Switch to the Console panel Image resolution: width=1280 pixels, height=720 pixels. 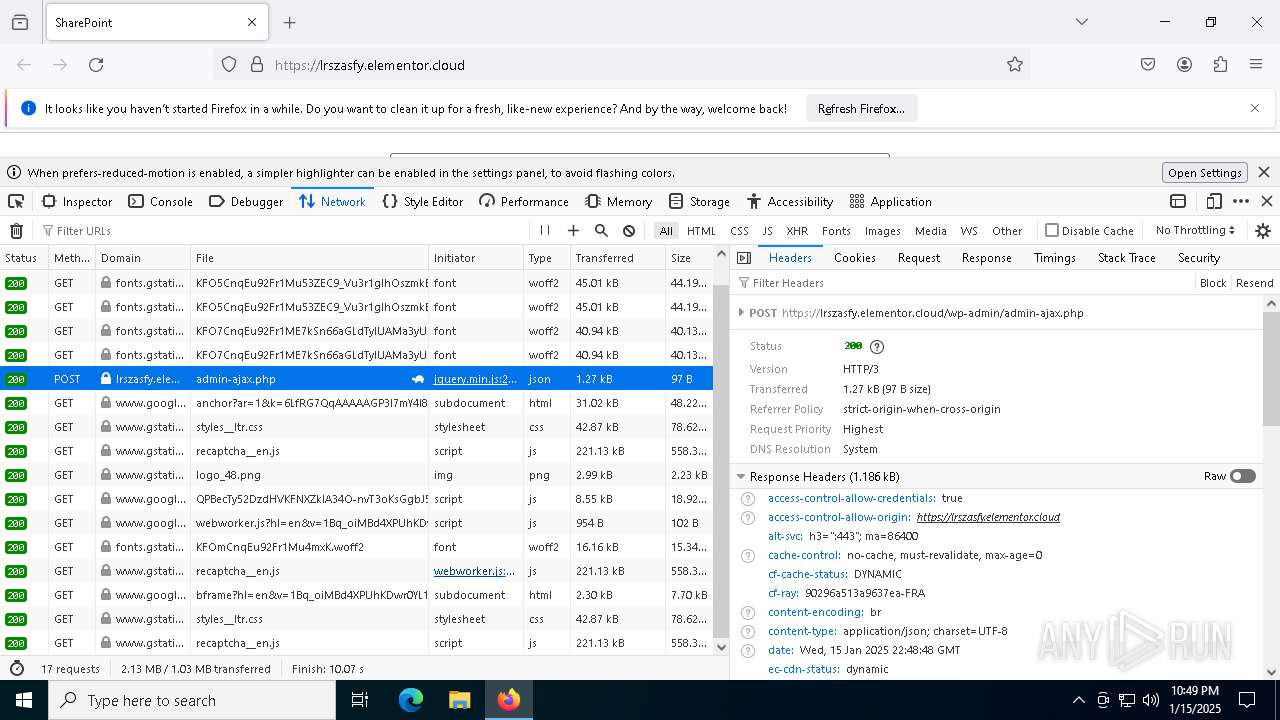pos(160,201)
